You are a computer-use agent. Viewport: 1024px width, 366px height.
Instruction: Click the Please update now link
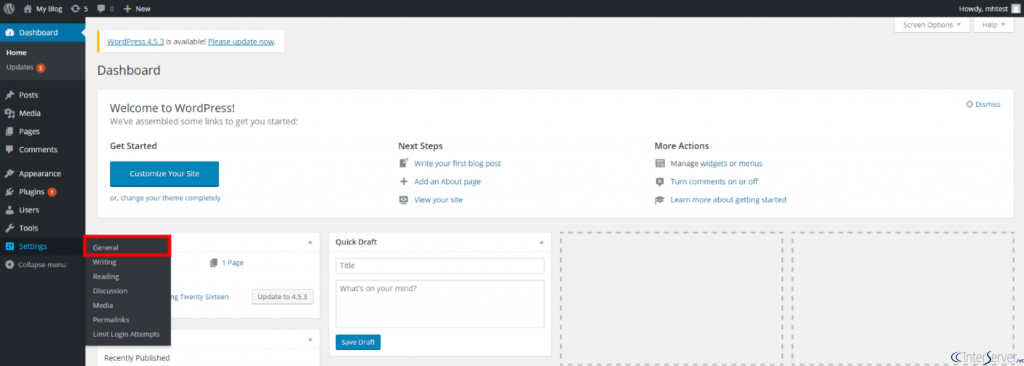tap(241, 41)
